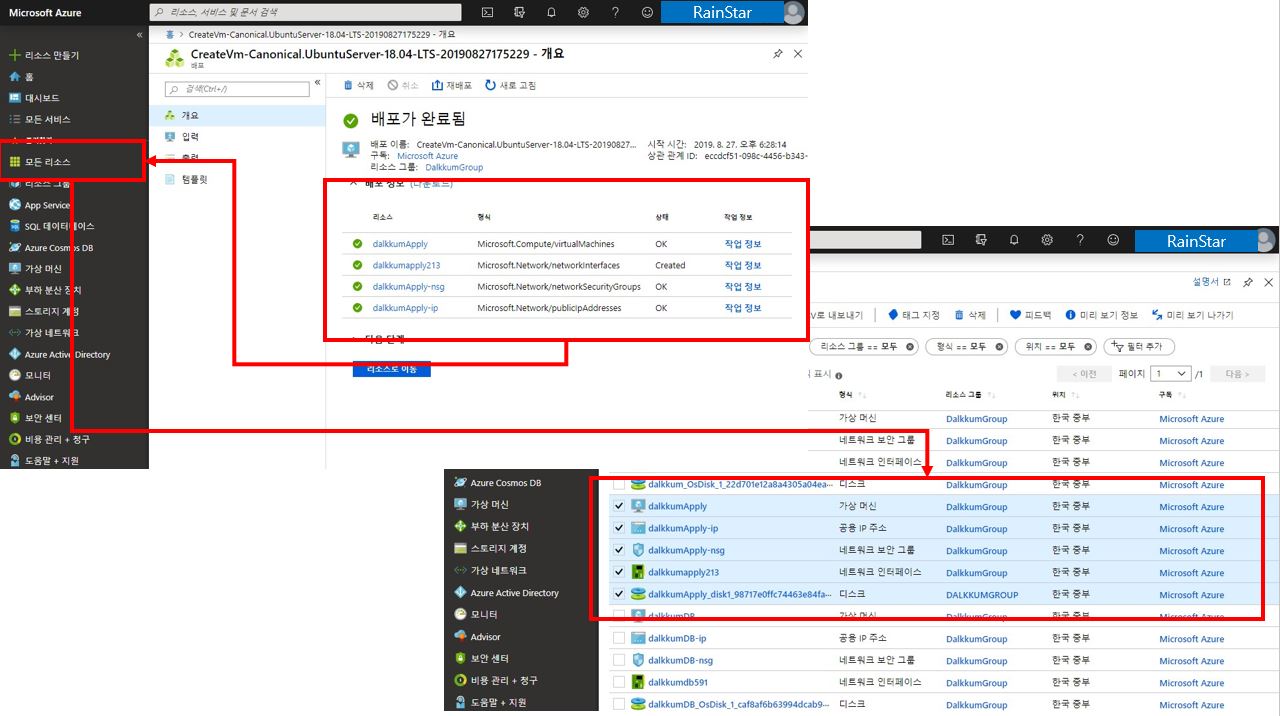The image size is (1280, 716).
Task: Open help question mark in the deployment window top bar
Action: (615, 13)
